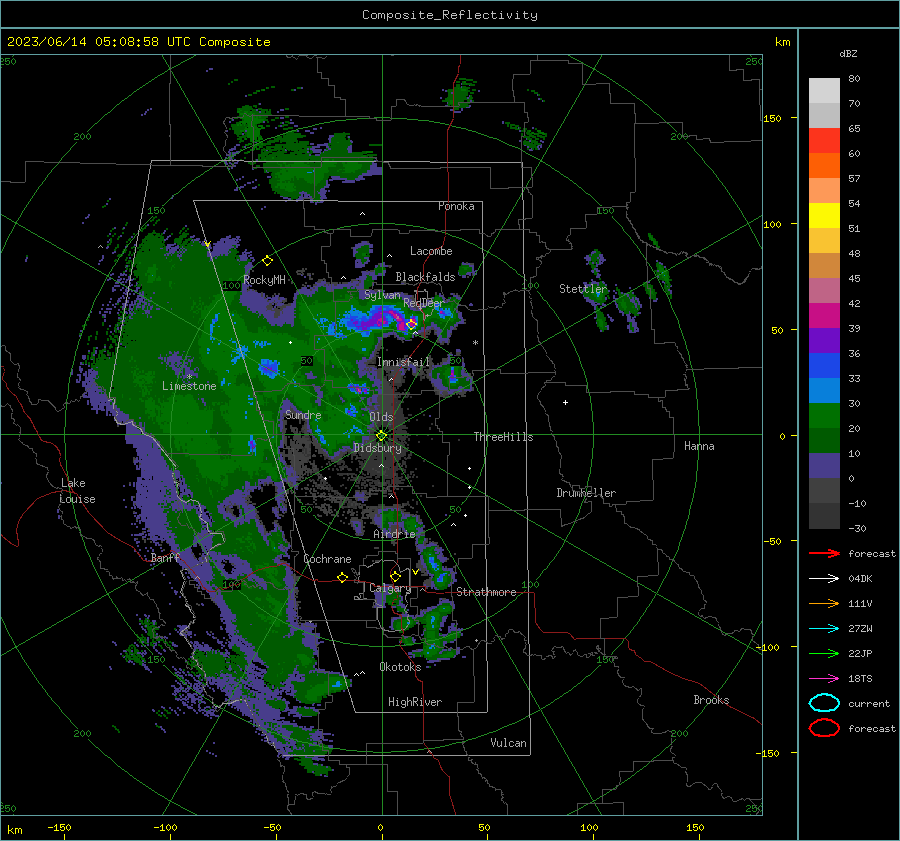Click the Stettler city label

[x=583, y=289]
